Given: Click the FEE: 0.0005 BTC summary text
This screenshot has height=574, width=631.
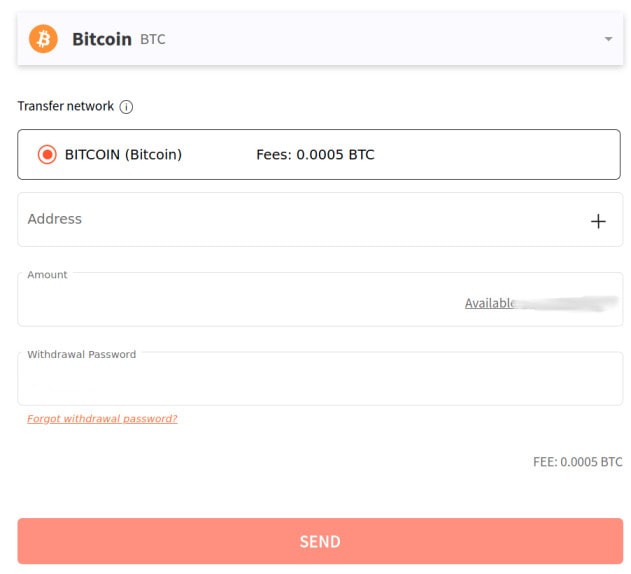Looking at the screenshot, I should coord(577,462).
